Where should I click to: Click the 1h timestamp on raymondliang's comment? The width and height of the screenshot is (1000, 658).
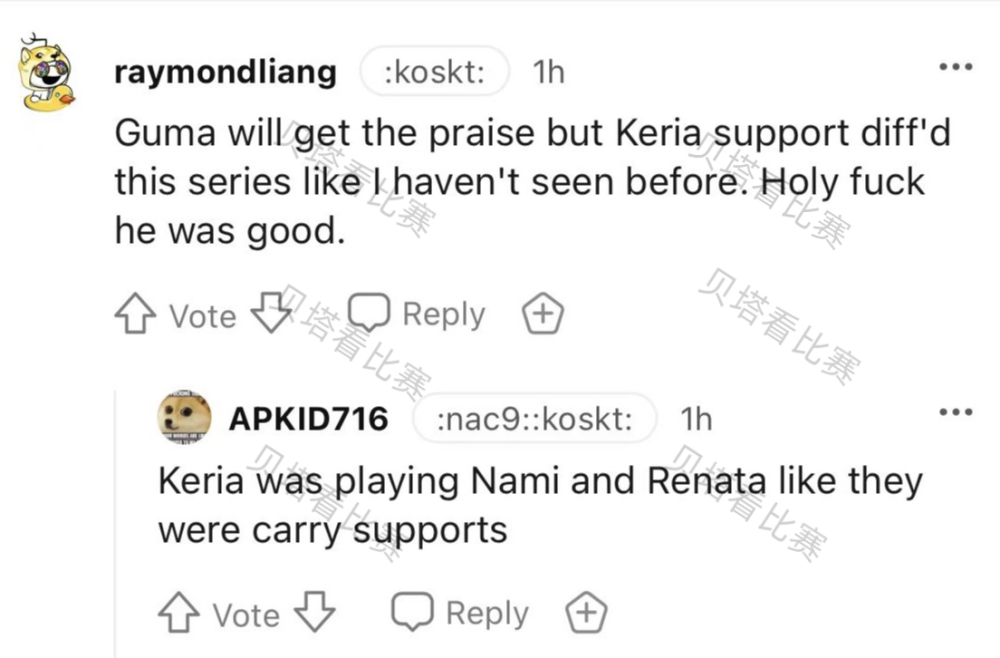pos(548,73)
